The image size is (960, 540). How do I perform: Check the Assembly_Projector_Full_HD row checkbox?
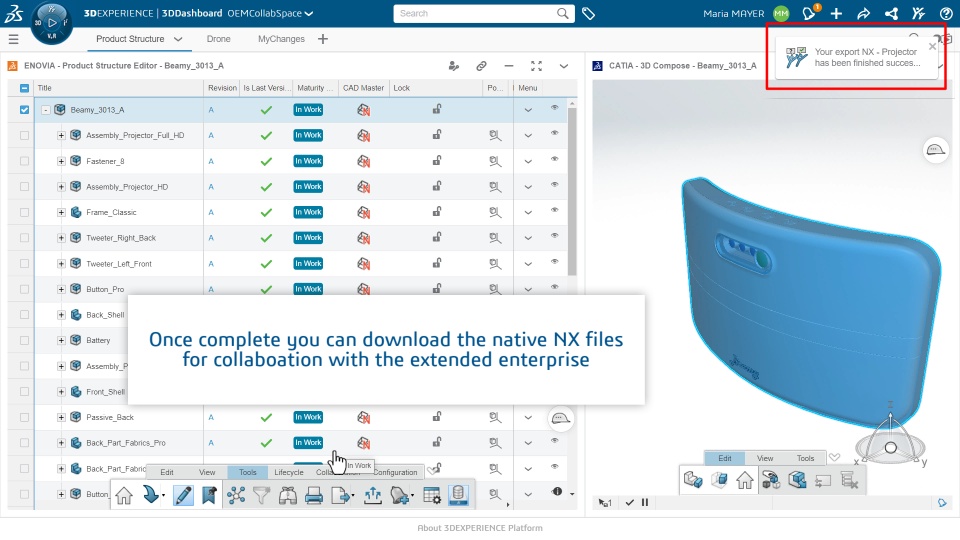(x=24, y=135)
